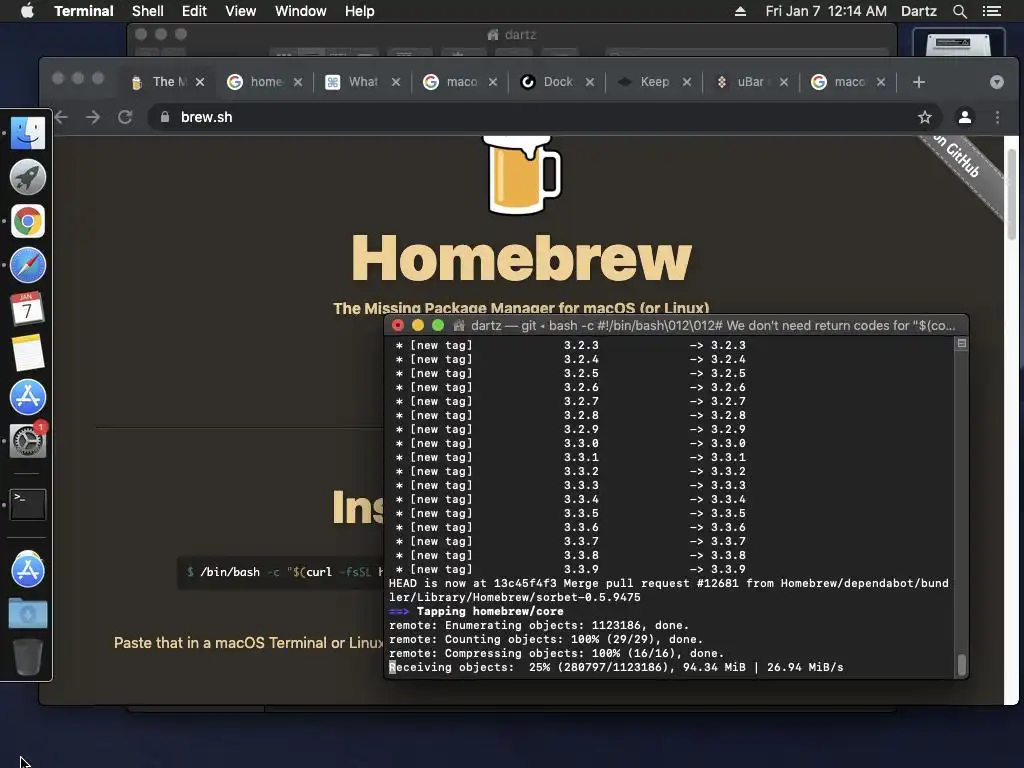1024x768 pixels.
Task: Open a new Chrome tab
Action: [x=919, y=82]
